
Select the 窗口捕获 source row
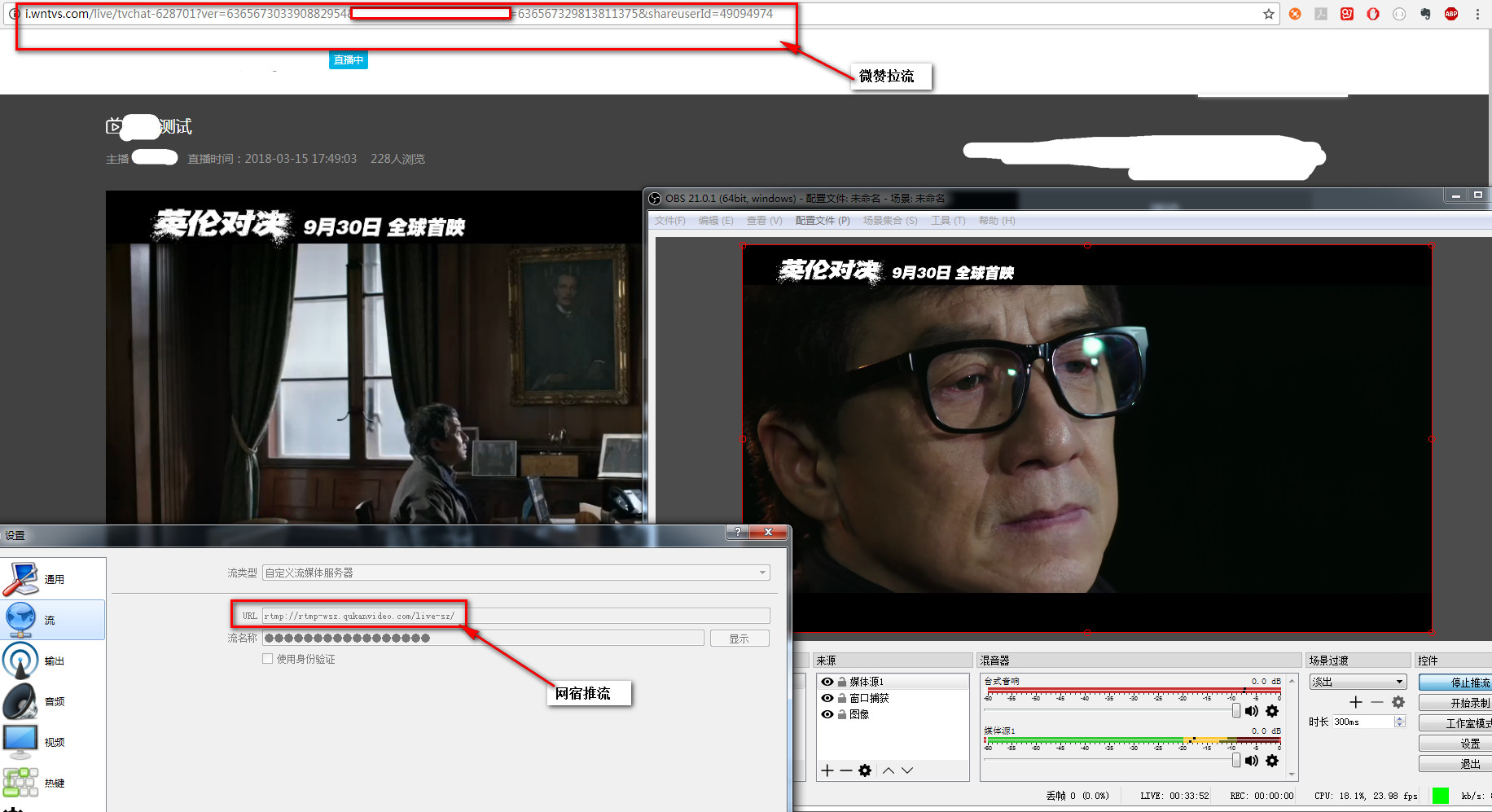tap(893, 698)
